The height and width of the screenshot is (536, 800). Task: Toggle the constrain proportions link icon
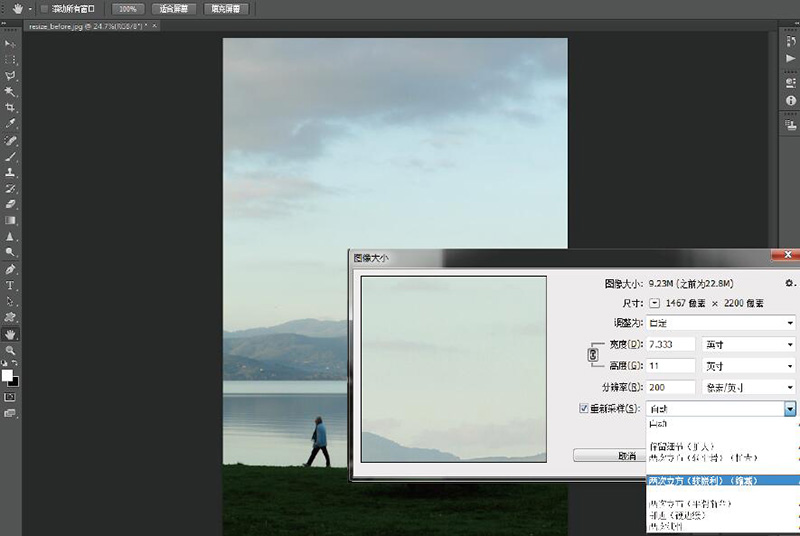(593, 355)
